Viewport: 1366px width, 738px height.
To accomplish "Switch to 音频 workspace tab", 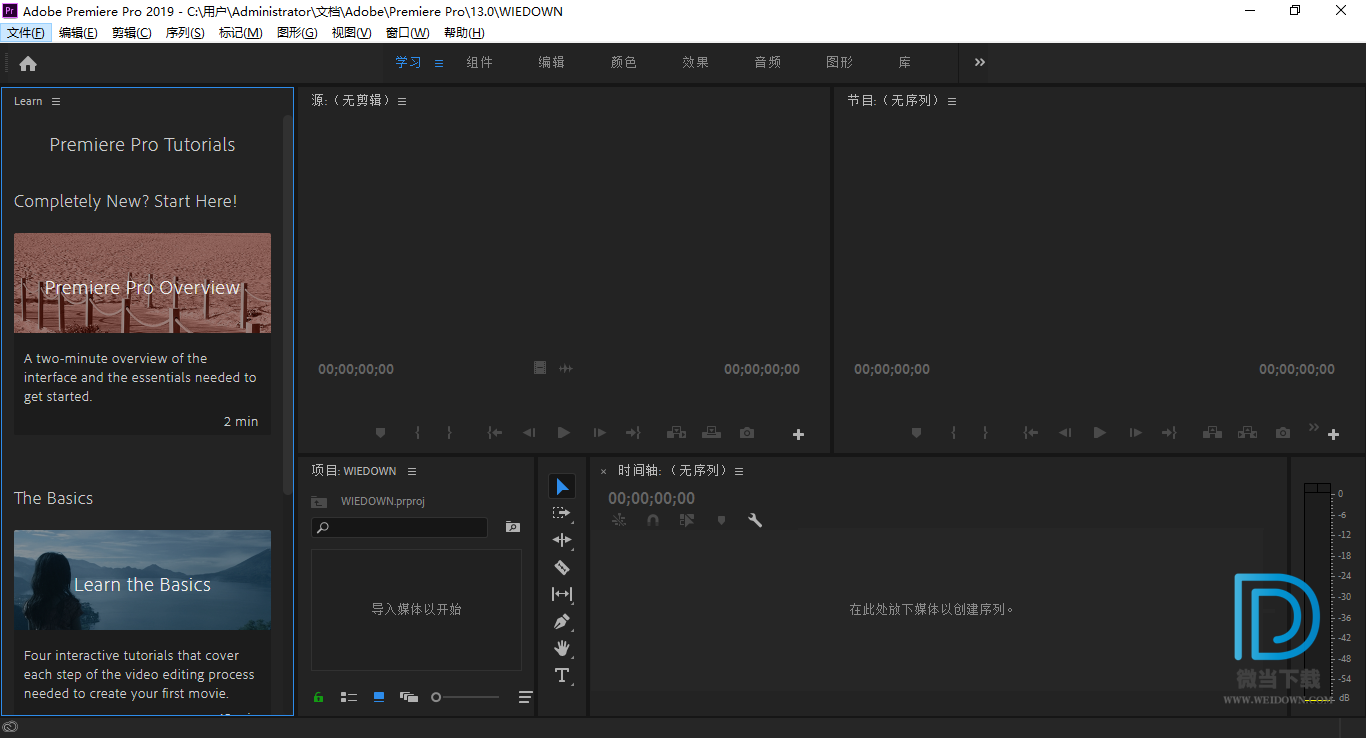I will (767, 62).
